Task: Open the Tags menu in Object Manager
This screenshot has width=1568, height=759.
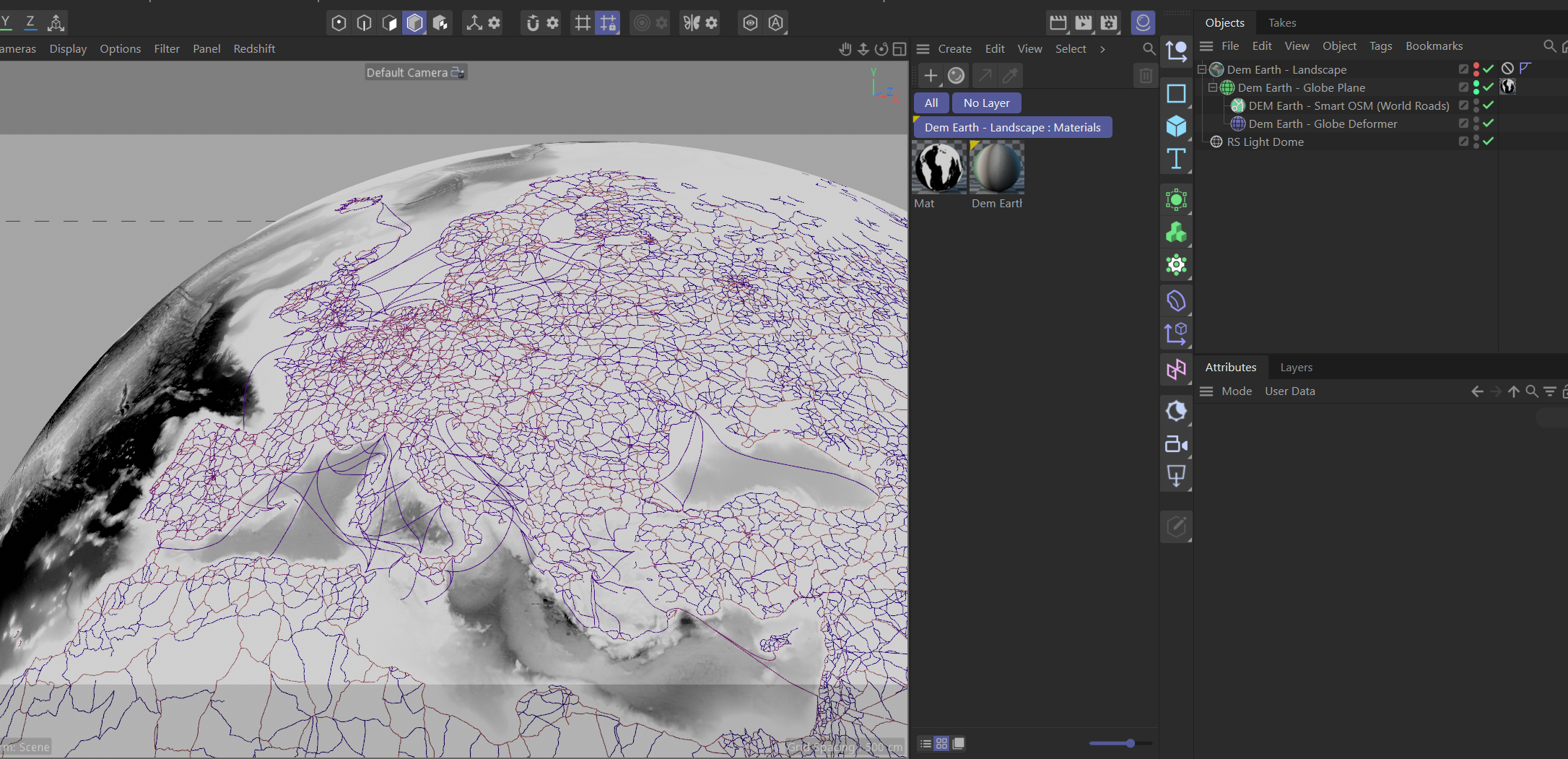Action: (1381, 46)
